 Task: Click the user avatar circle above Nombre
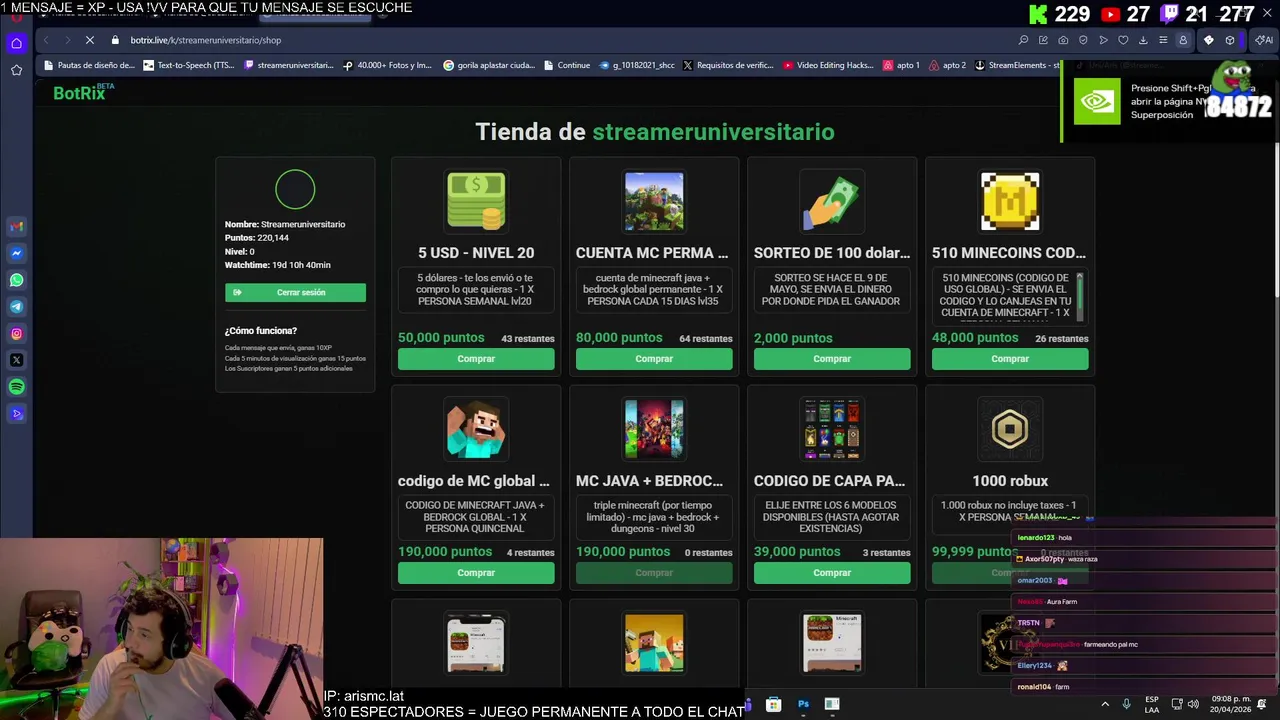(x=295, y=189)
